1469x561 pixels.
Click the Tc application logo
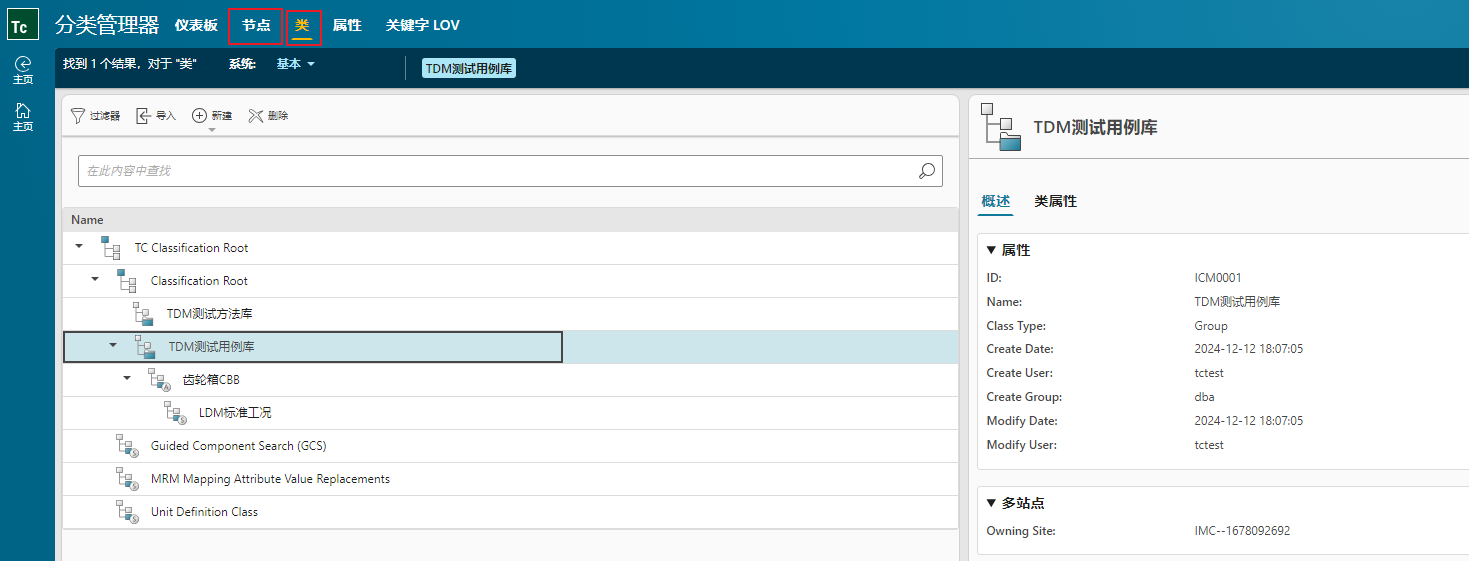pos(23,24)
